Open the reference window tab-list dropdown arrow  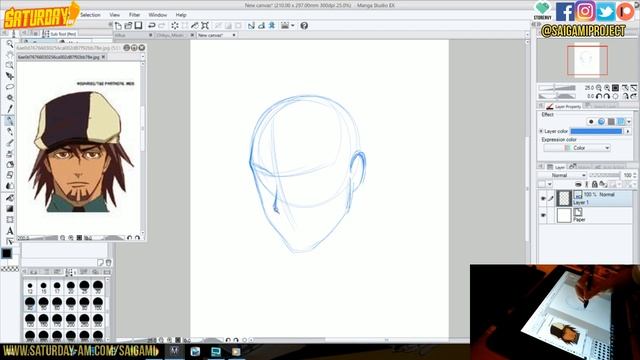point(142,57)
